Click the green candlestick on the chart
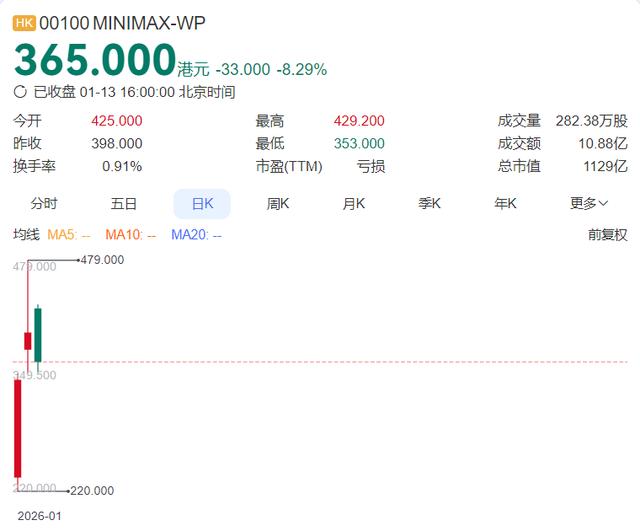This screenshot has width=640, height=531. (x=38, y=334)
